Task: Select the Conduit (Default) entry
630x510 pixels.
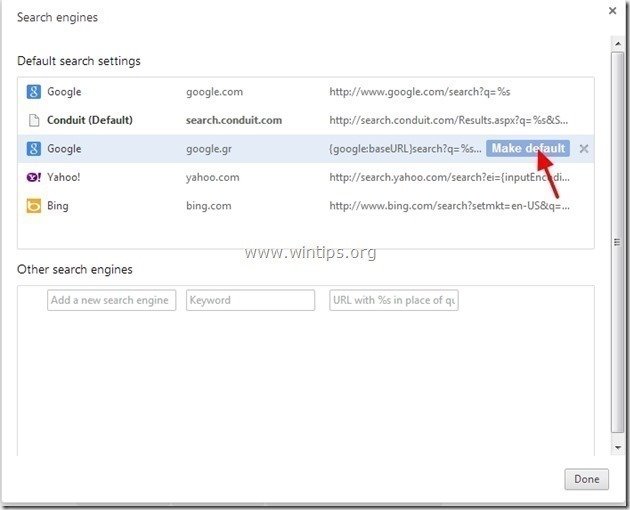Action: click(90, 120)
